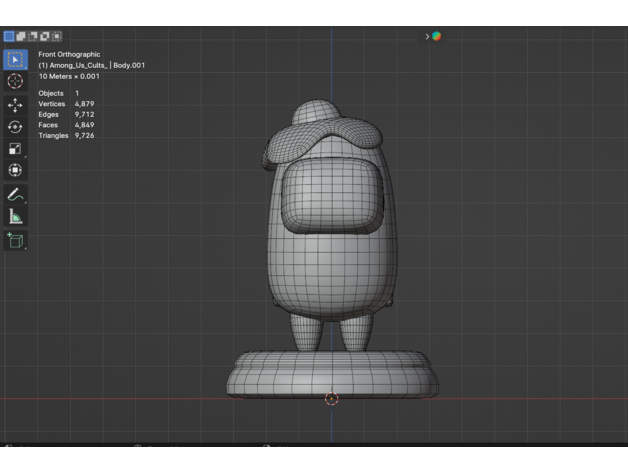The width and height of the screenshot is (628, 472).
Task: Enable the Extend selection mode
Action: (x=20, y=37)
